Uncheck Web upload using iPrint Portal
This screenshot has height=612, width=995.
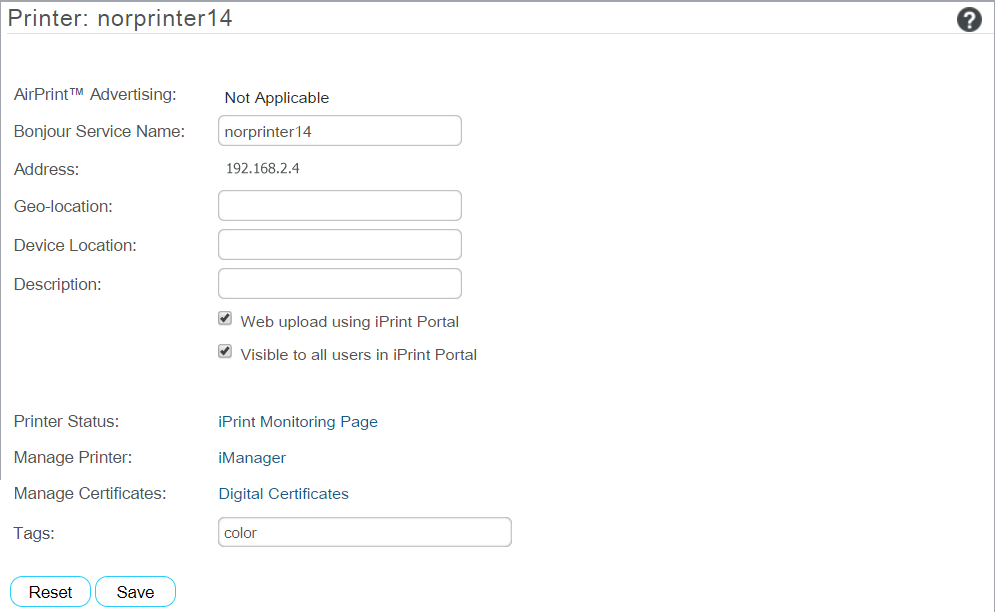[x=225, y=319]
